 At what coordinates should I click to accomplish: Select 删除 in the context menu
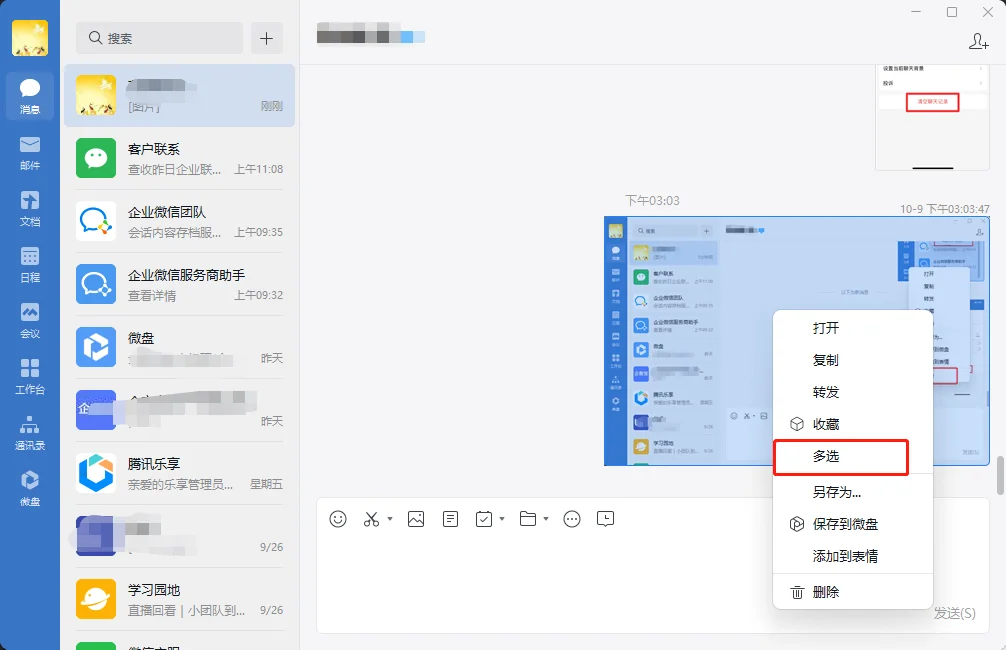pyautogui.click(x=853, y=592)
